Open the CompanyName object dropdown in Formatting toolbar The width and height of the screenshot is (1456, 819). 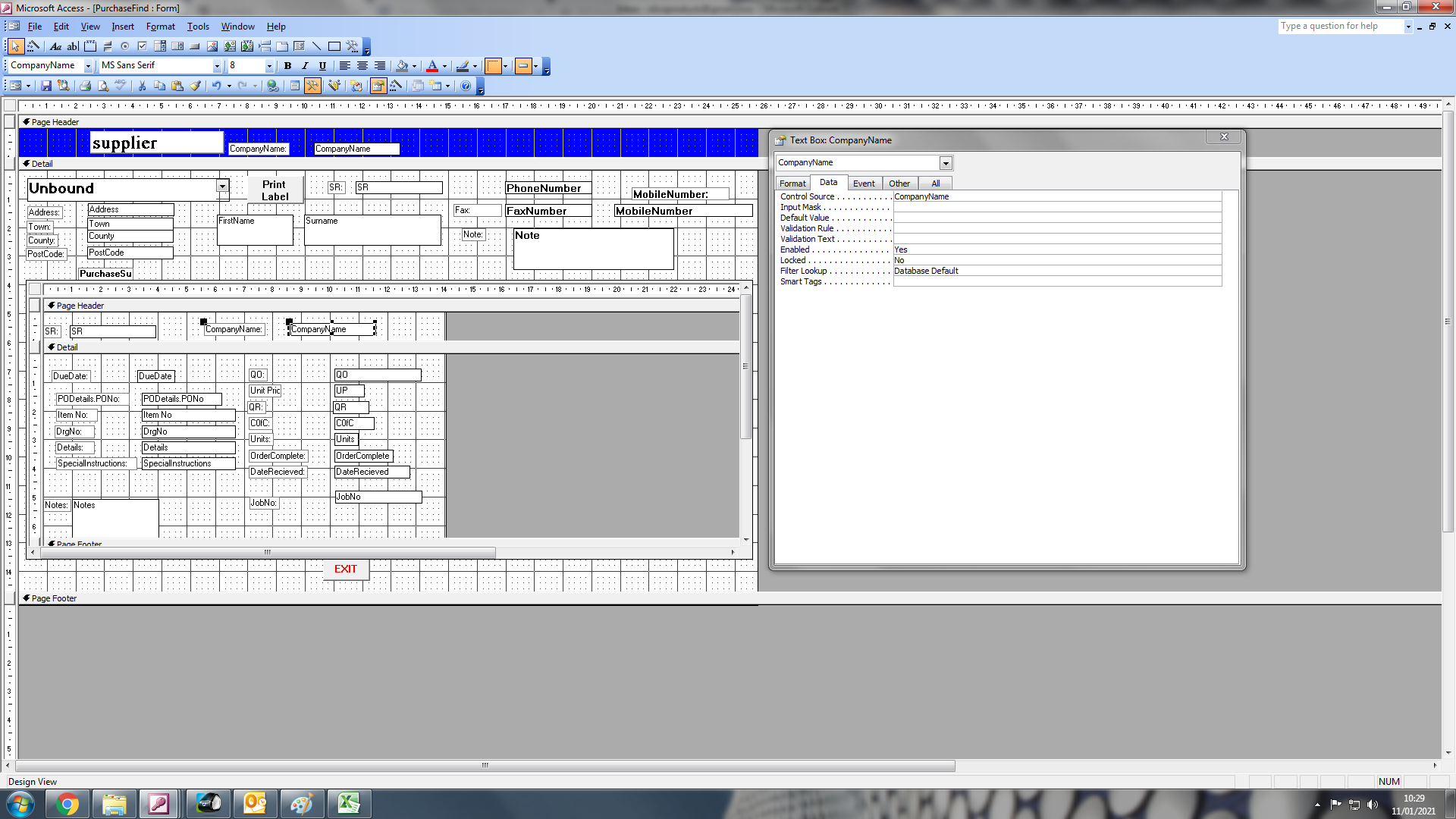tap(88, 66)
